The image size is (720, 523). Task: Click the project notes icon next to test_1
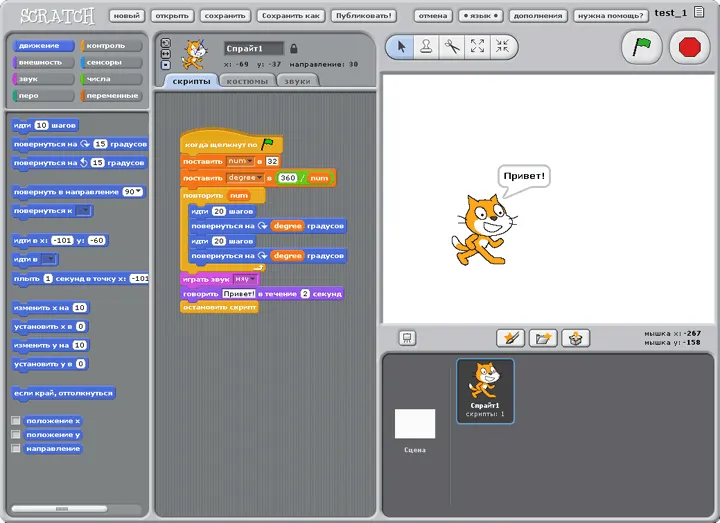click(x=699, y=12)
